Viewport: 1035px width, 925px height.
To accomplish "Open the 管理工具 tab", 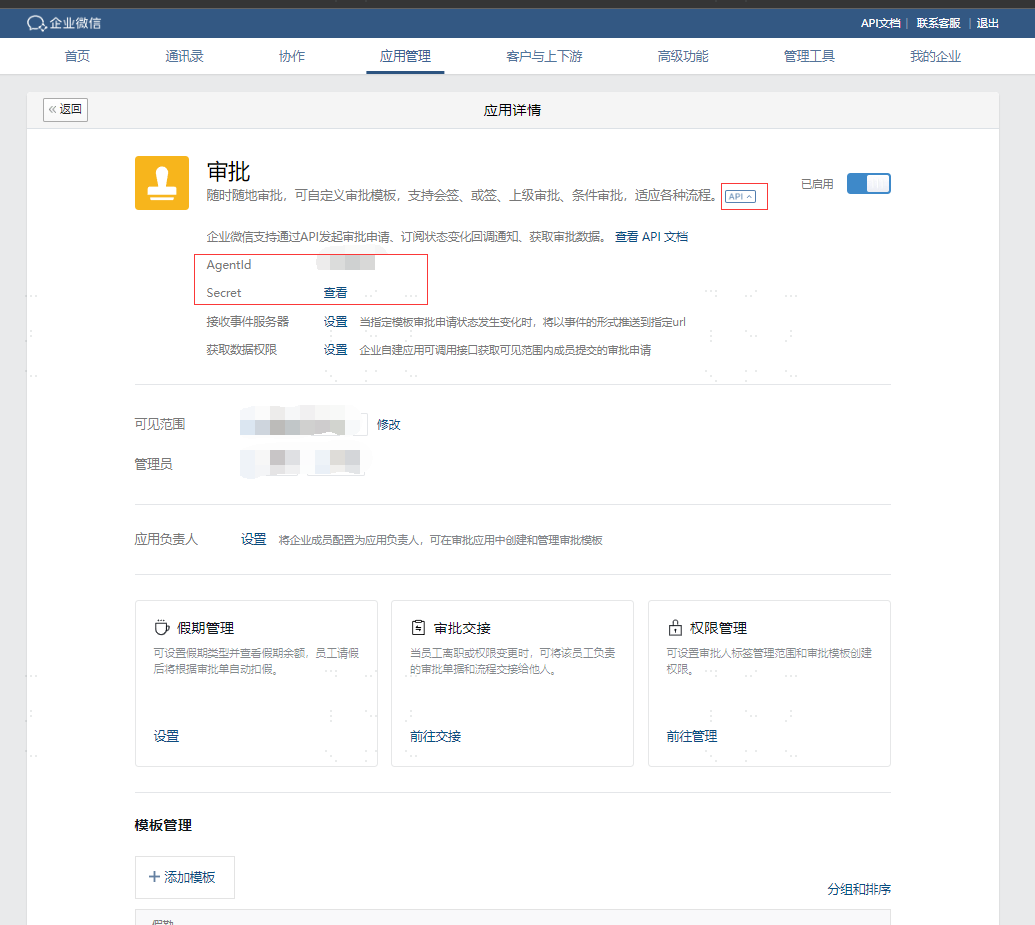I will [x=809, y=56].
